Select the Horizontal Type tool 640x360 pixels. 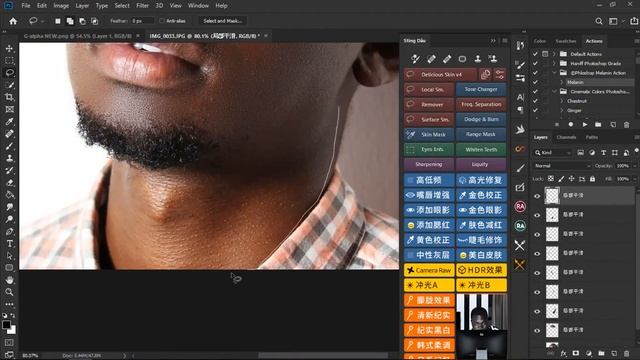(x=9, y=244)
